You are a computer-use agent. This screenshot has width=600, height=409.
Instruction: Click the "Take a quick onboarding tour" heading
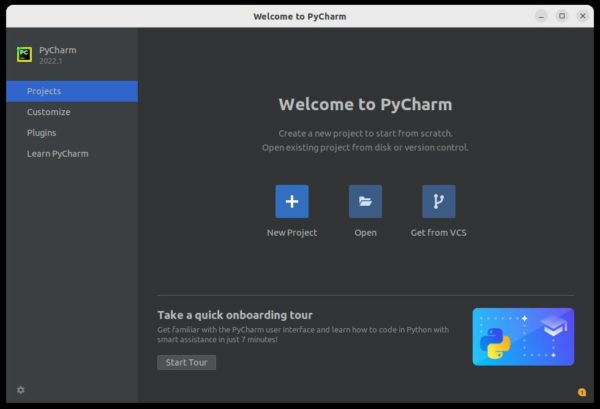point(235,315)
